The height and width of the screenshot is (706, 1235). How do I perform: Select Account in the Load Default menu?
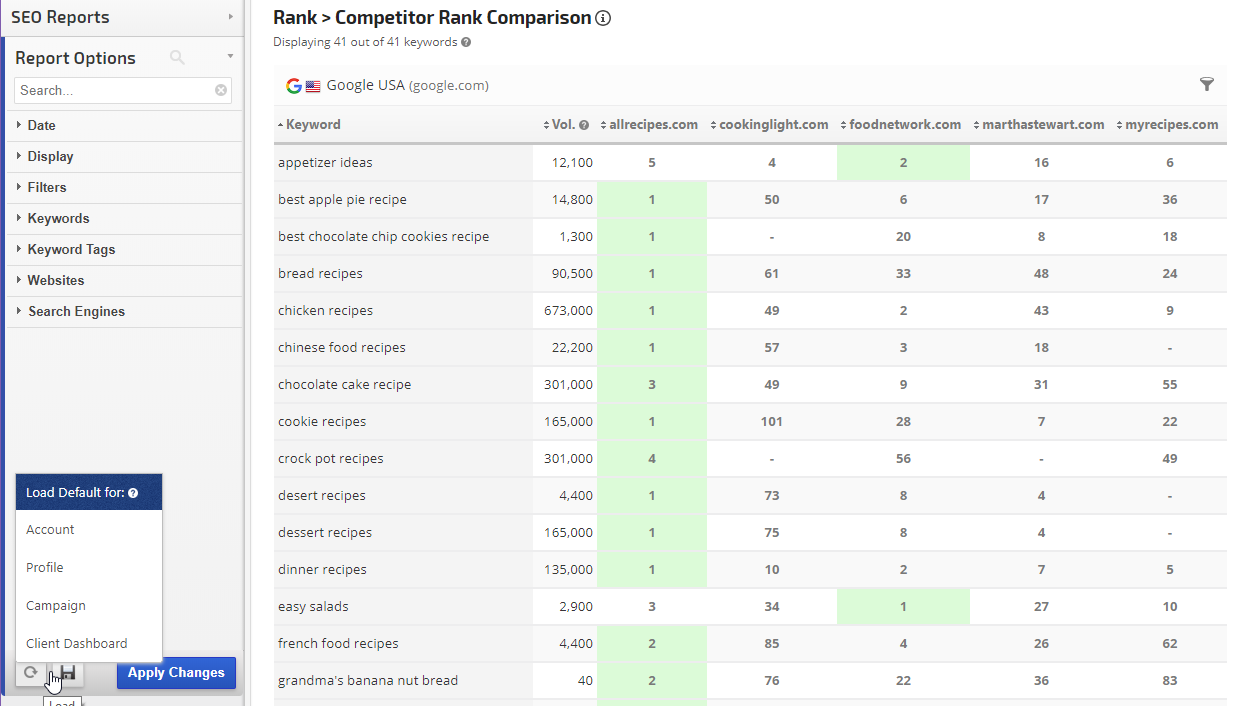[x=50, y=529]
